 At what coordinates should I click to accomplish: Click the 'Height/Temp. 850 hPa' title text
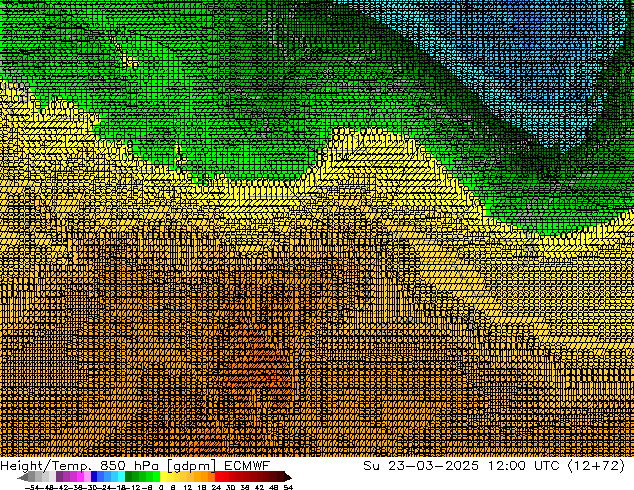click(x=80, y=466)
